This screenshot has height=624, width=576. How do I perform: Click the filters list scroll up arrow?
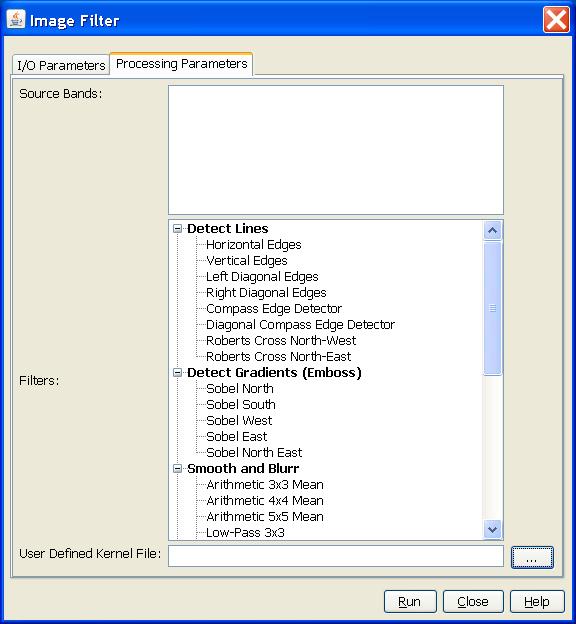coord(492,230)
